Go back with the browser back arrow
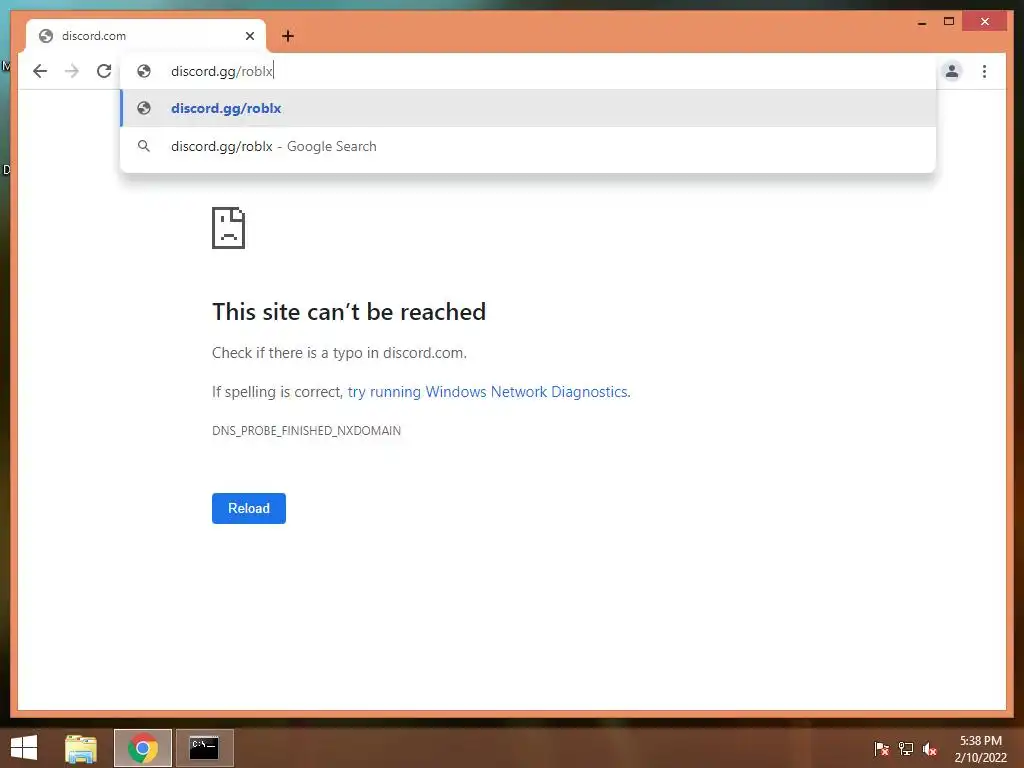The height and width of the screenshot is (768, 1024). (x=40, y=71)
